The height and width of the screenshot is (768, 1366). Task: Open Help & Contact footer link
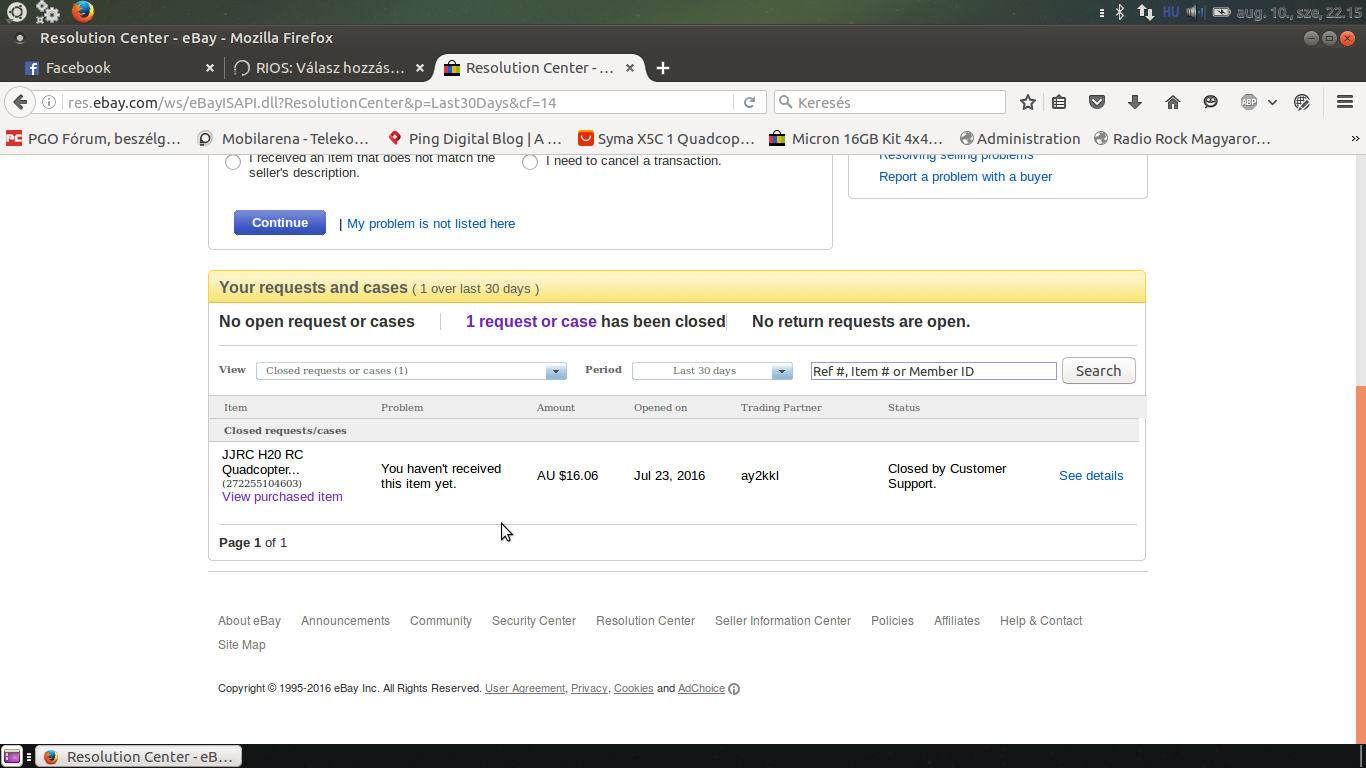1041,621
